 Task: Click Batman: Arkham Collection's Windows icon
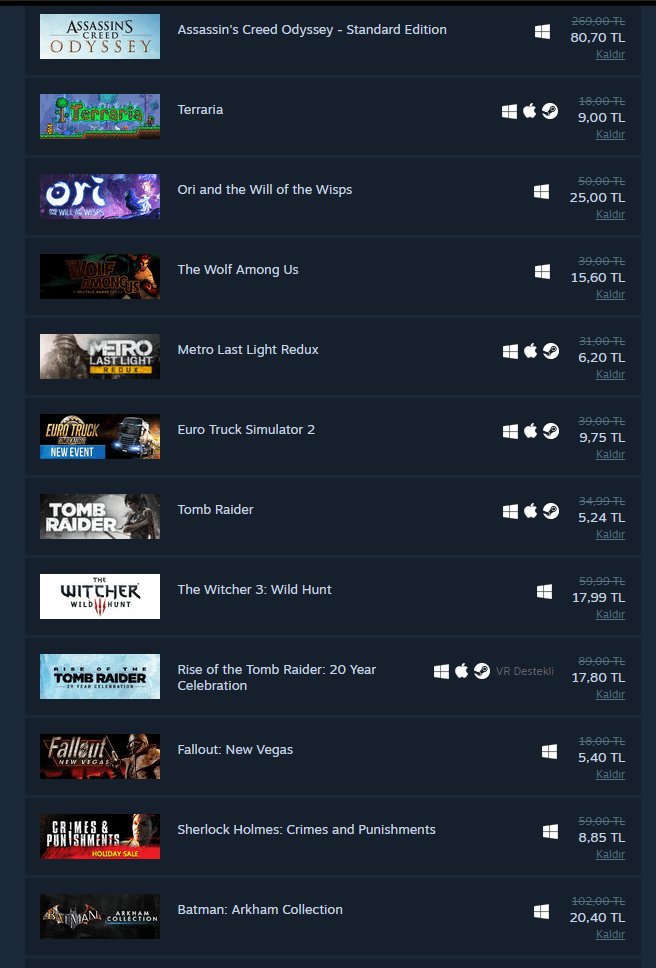coord(541,911)
